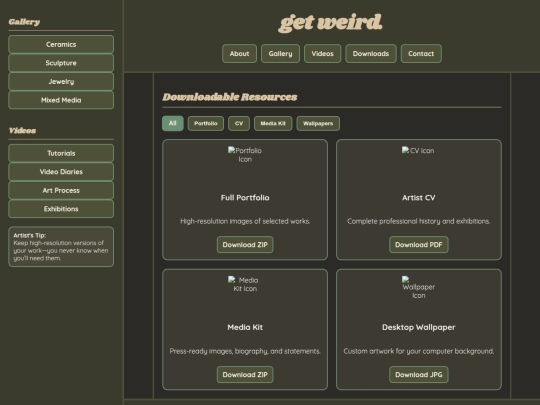Click the Artist's Tip box
This screenshot has width=540, height=405.
point(61,247)
